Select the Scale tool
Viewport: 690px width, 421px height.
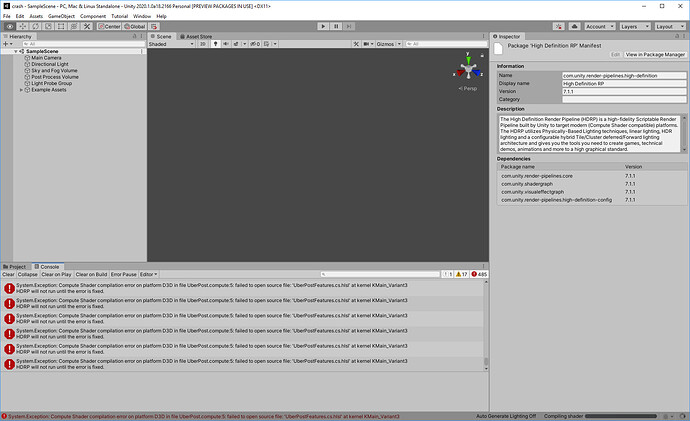point(48,26)
